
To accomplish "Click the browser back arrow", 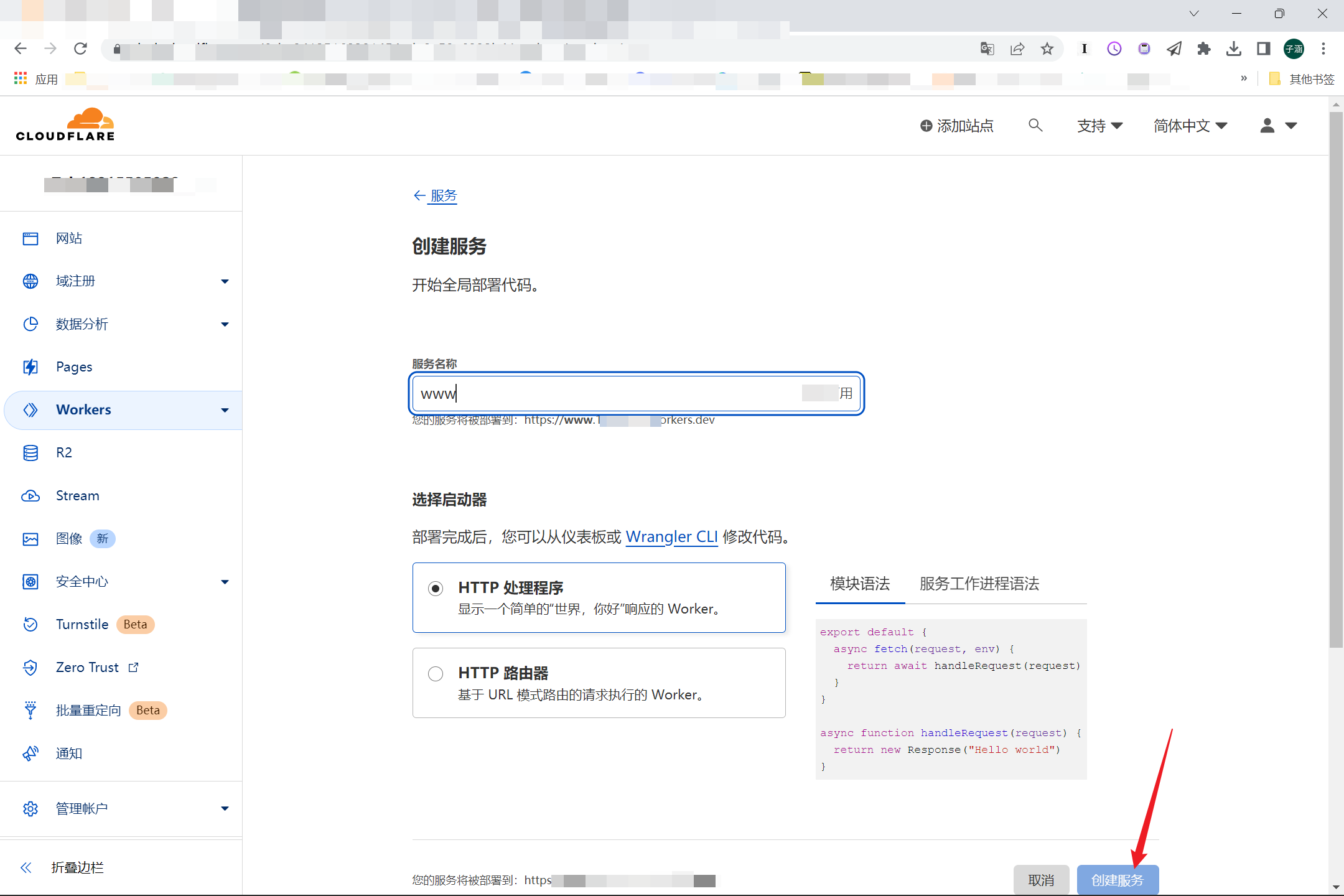I will pos(21,49).
